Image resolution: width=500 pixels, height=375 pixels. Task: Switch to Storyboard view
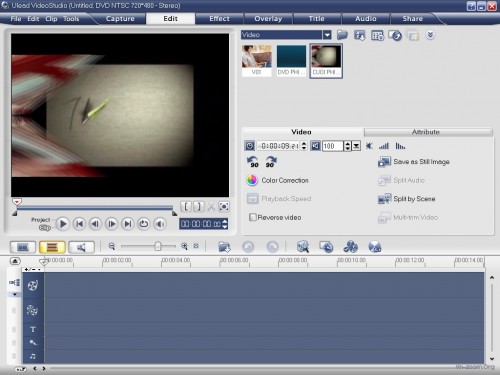click(23, 247)
